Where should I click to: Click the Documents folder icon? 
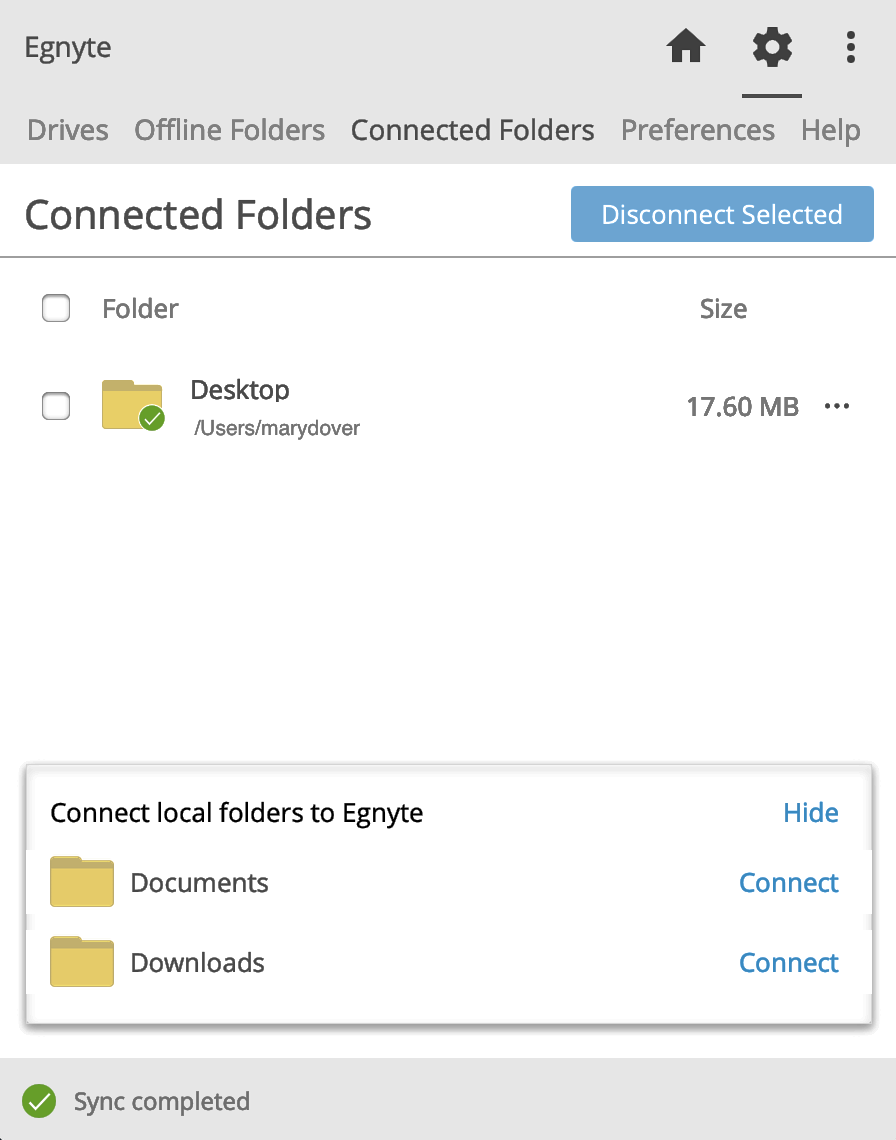(x=81, y=882)
